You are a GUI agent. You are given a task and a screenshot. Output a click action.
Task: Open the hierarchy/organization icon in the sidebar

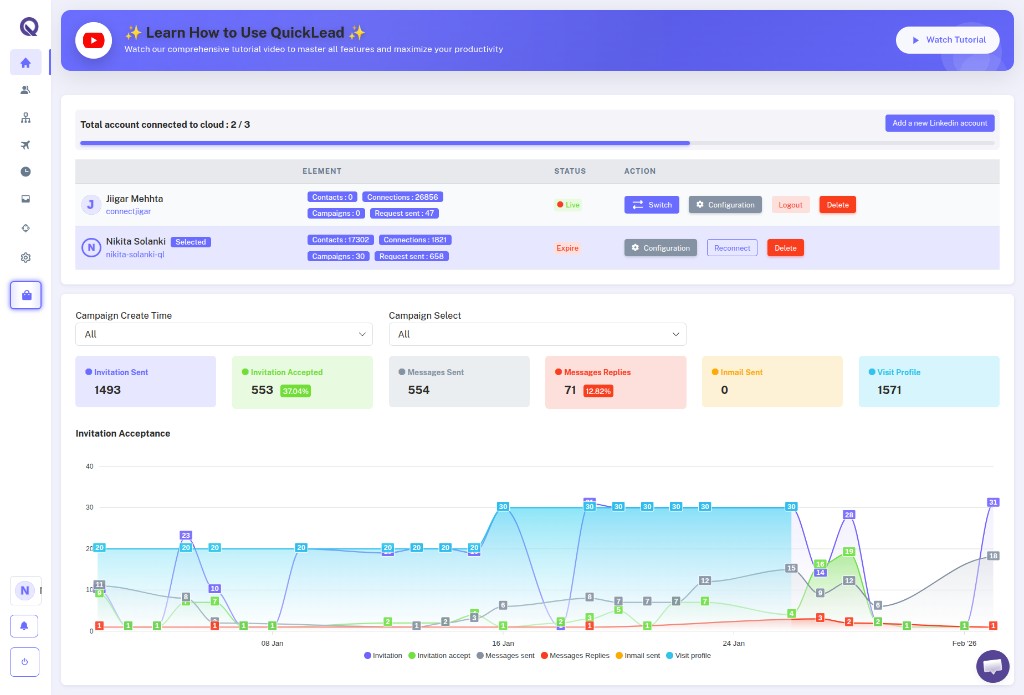click(x=25, y=117)
